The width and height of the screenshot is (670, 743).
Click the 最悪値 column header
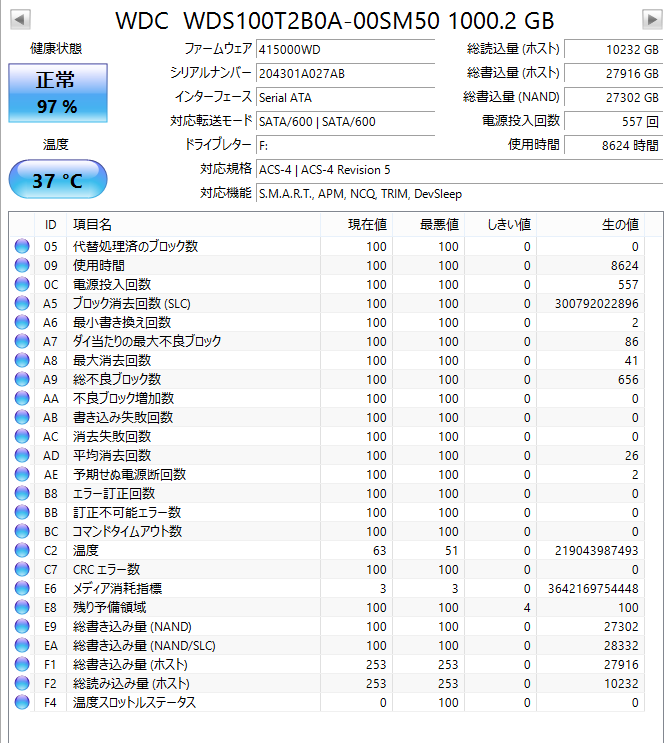pos(428,225)
